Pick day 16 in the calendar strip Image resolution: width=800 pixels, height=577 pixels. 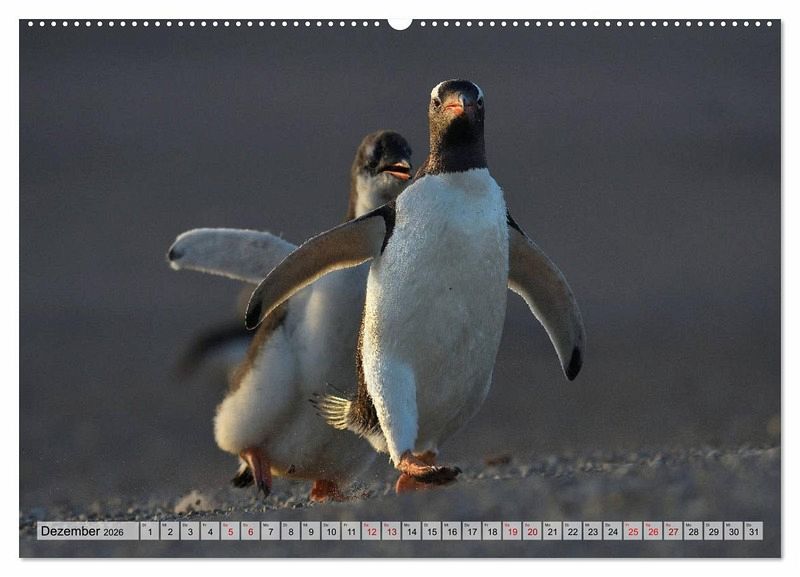coord(451,531)
